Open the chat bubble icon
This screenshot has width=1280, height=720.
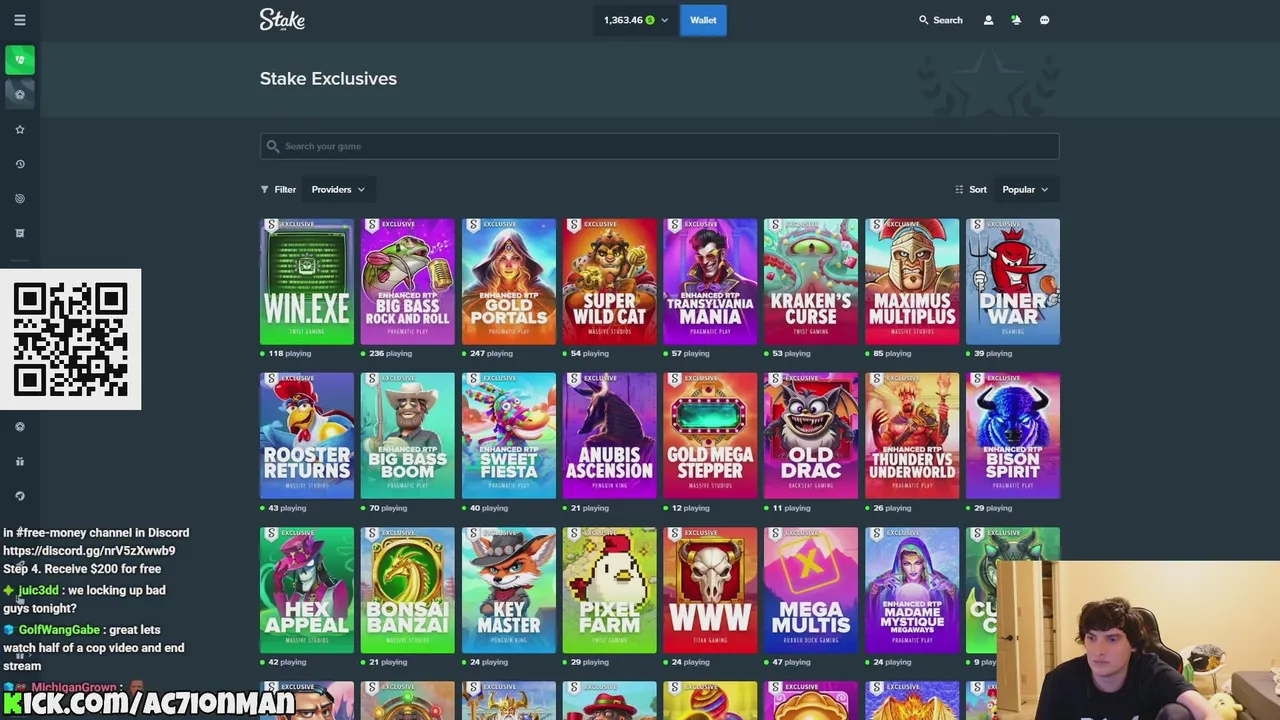1044,20
